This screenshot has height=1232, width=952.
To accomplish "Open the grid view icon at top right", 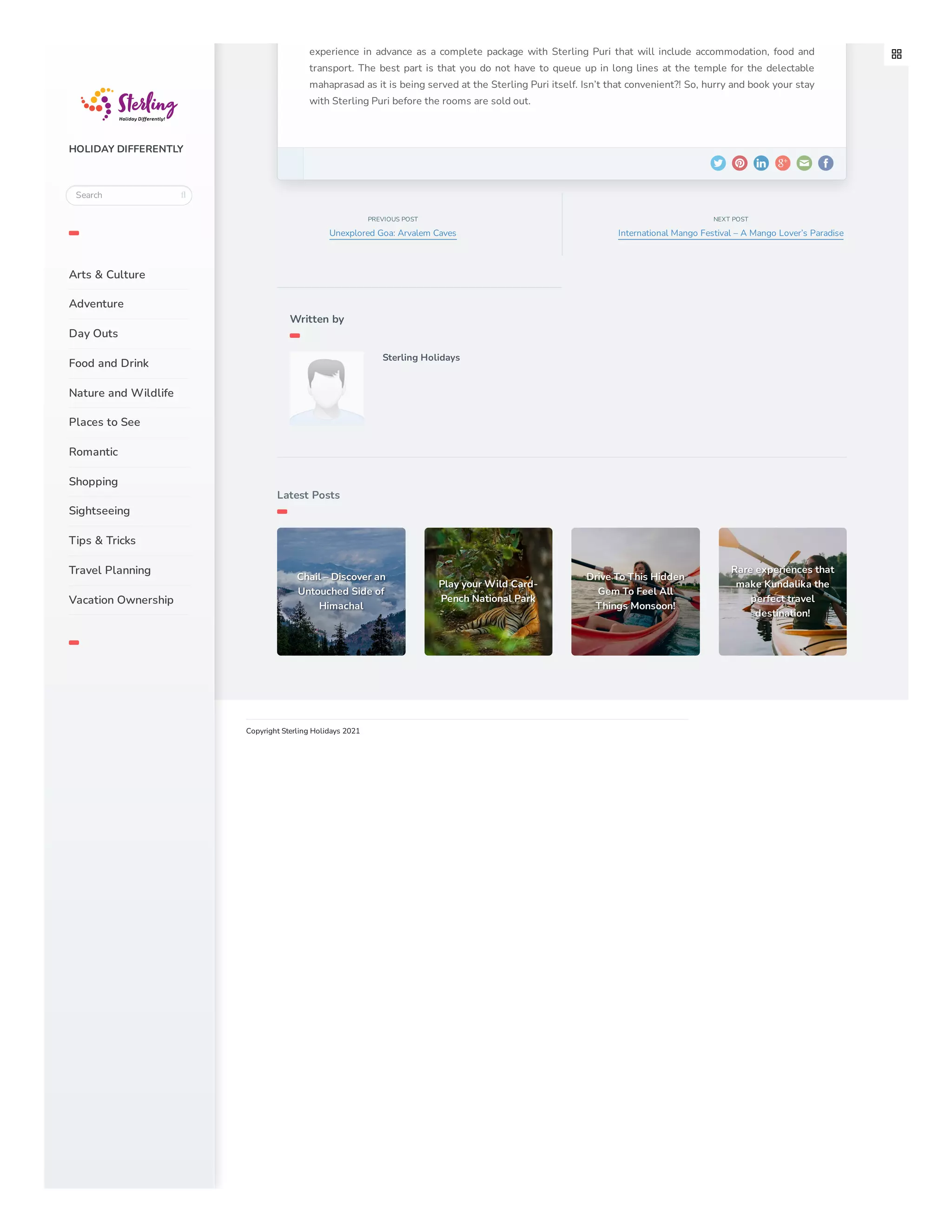I will pyautogui.click(x=896, y=54).
